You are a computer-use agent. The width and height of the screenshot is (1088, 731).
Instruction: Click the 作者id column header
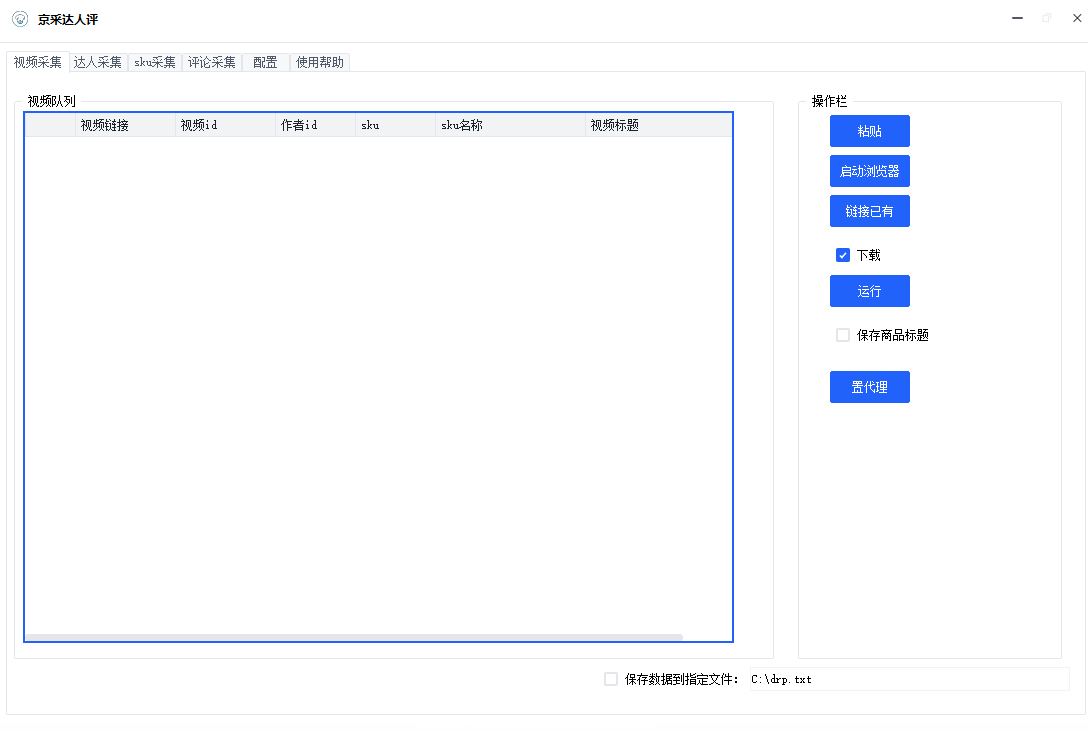315,125
